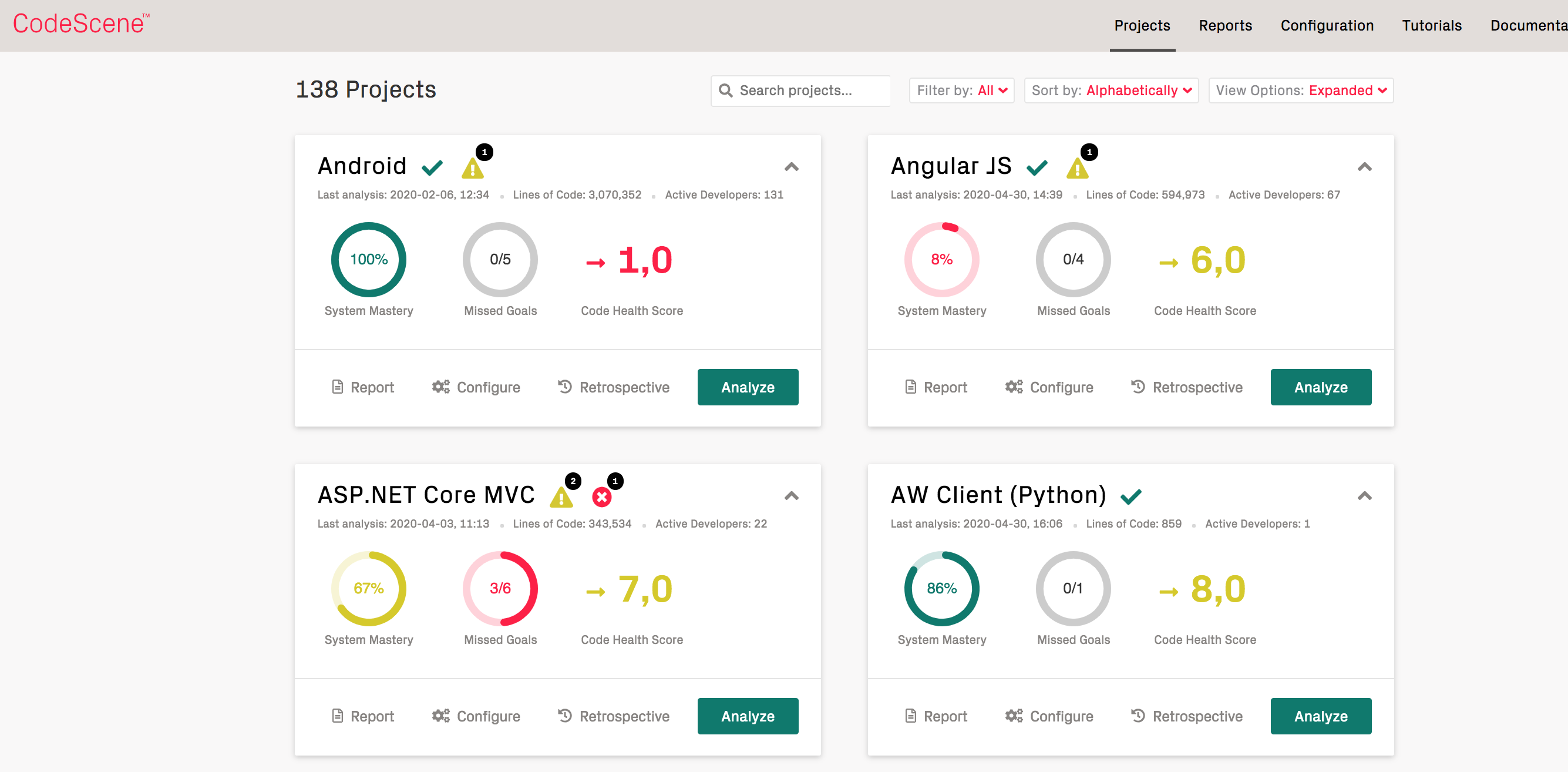
Task: Click Android Lines of Code: 3,070,352
Action: click(577, 195)
